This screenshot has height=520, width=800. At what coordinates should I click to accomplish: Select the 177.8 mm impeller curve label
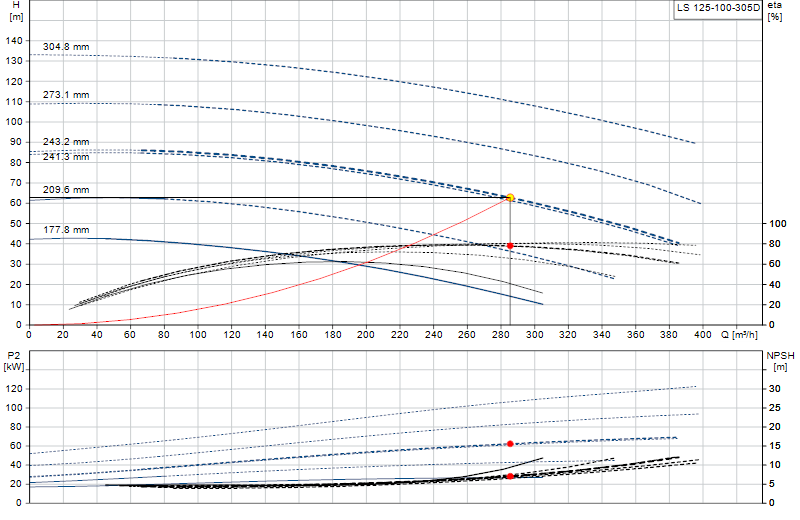[66, 230]
